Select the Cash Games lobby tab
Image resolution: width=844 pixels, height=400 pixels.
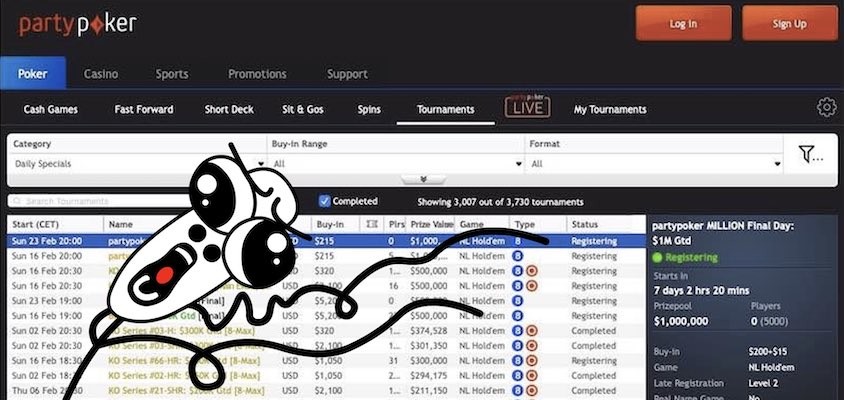pos(51,109)
